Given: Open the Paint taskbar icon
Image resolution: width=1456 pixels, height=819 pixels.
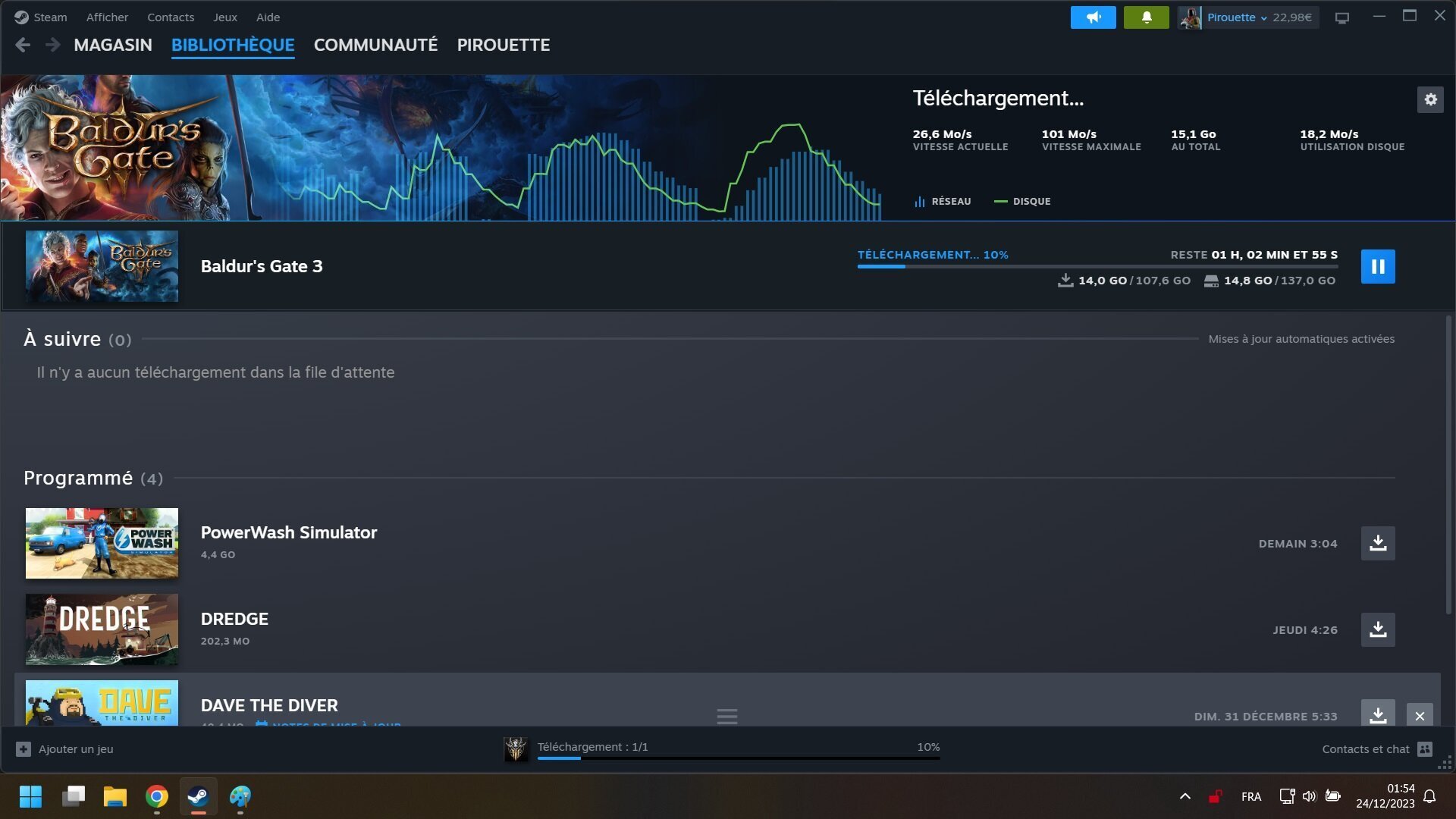Looking at the screenshot, I should click(x=240, y=796).
